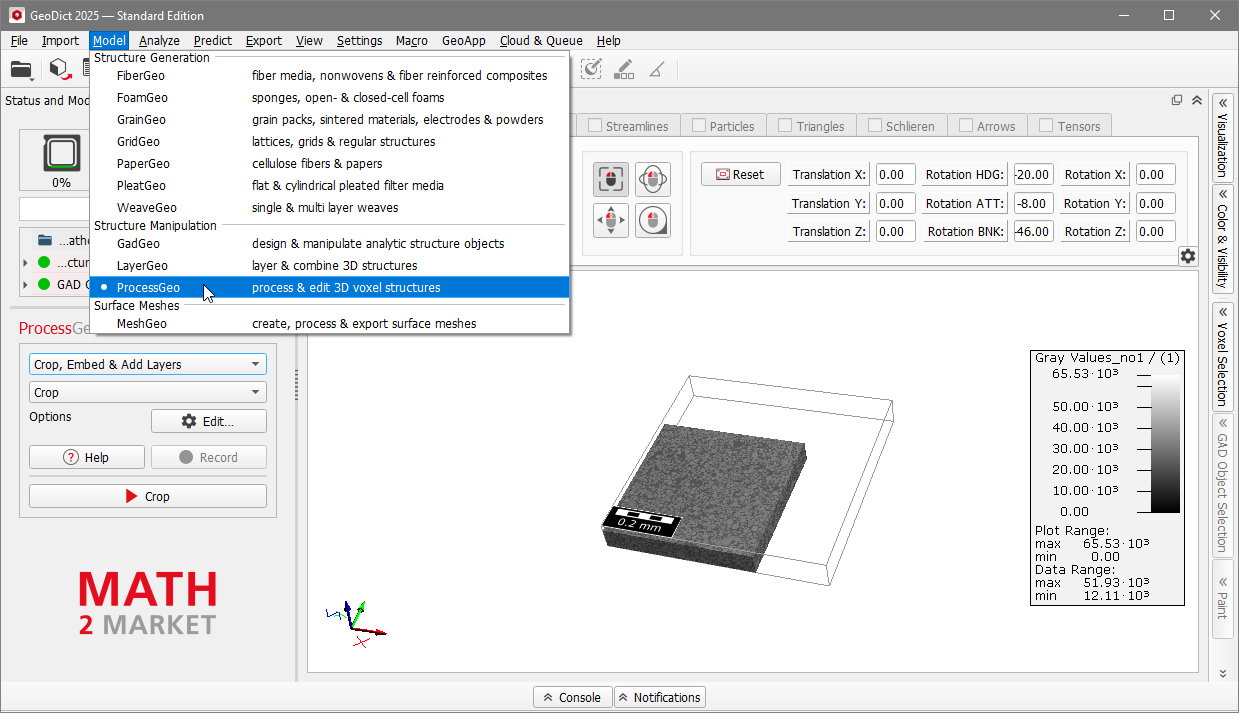Open the Crop mode dropdown
The height and width of the screenshot is (713, 1239).
[148, 393]
